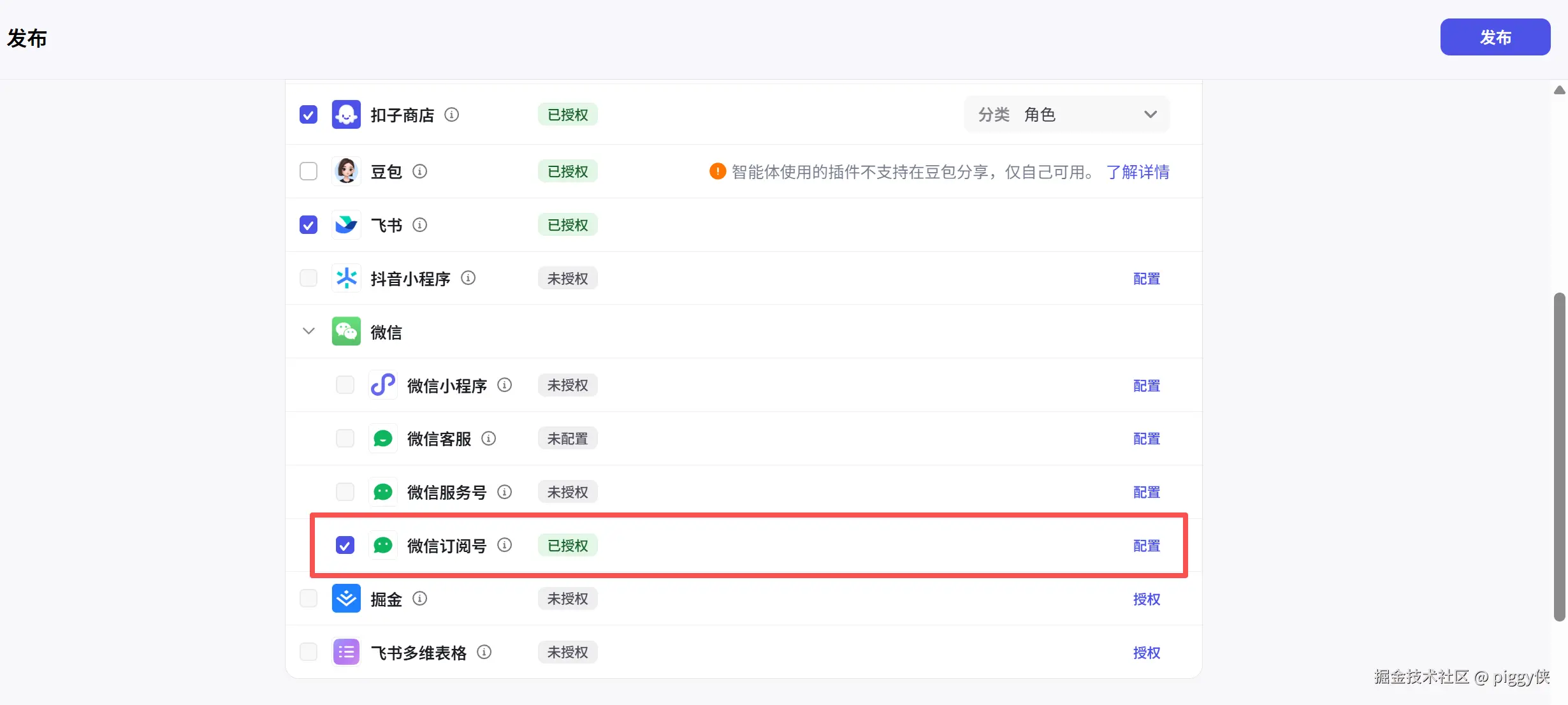
Task: Click the 抖音小程序 platform icon
Action: 346,278
